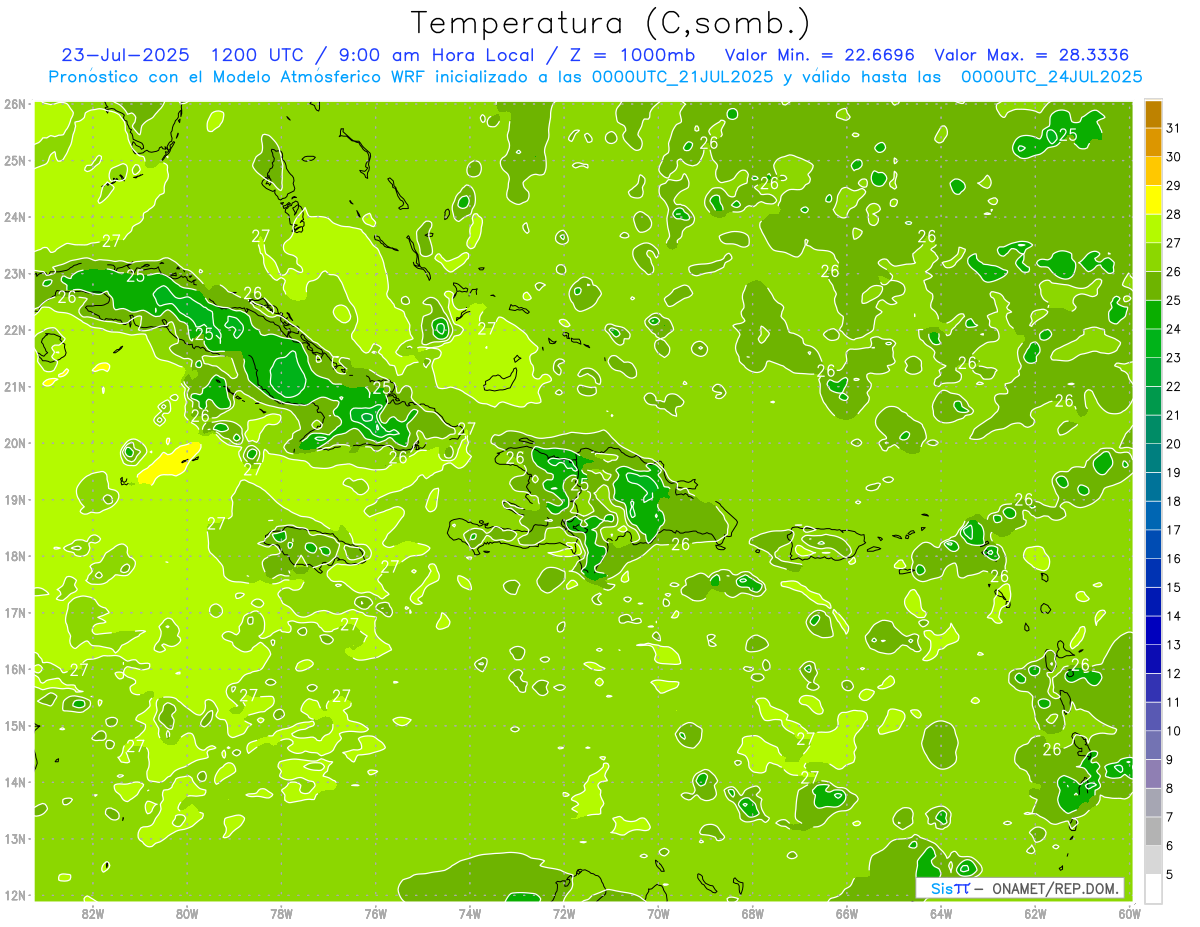The image size is (1200, 927).
Task: Click "0000UTC_21JUL2025" initialization time
Action: pyautogui.click(x=683, y=76)
